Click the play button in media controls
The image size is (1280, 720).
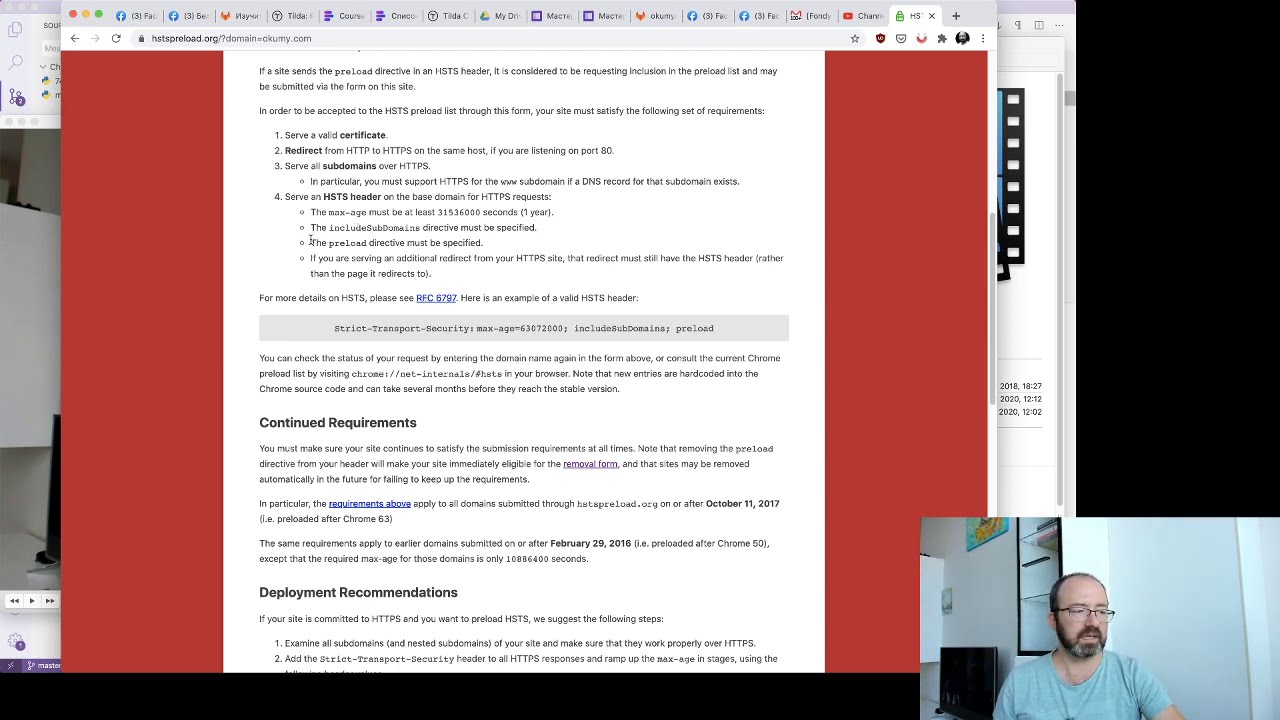click(31, 601)
